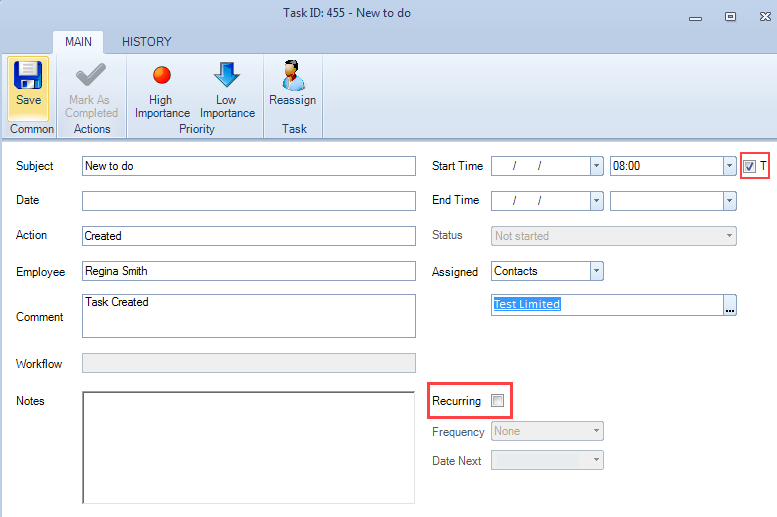Open the Date Next dropdown

point(597,460)
